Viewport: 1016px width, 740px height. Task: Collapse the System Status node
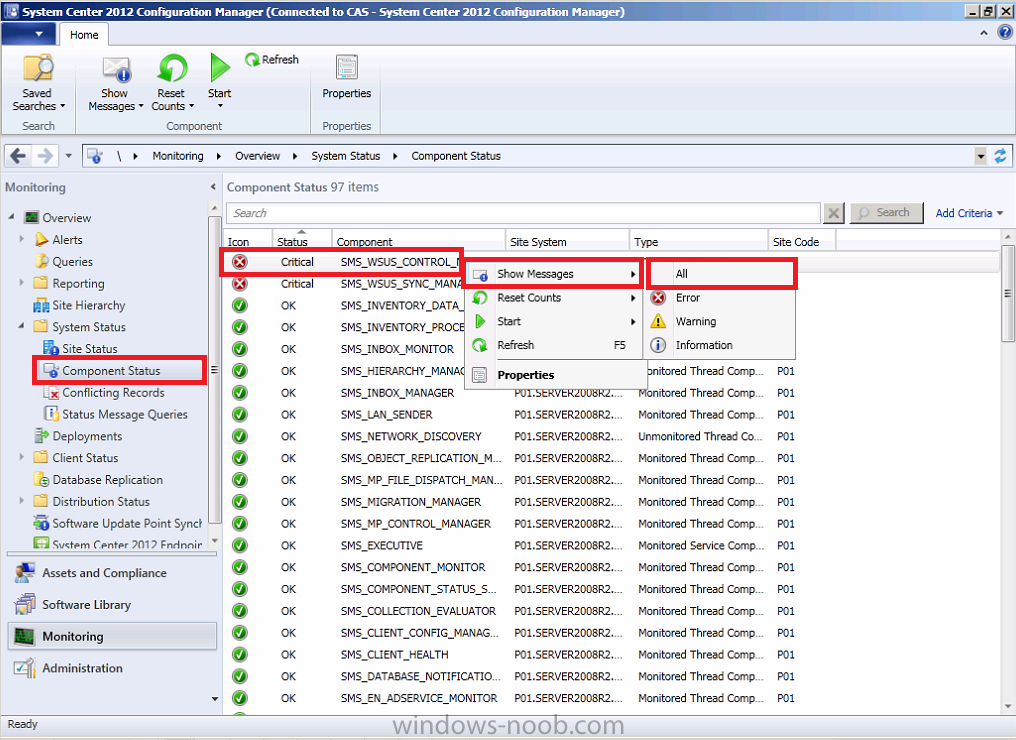(x=21, y=326)
